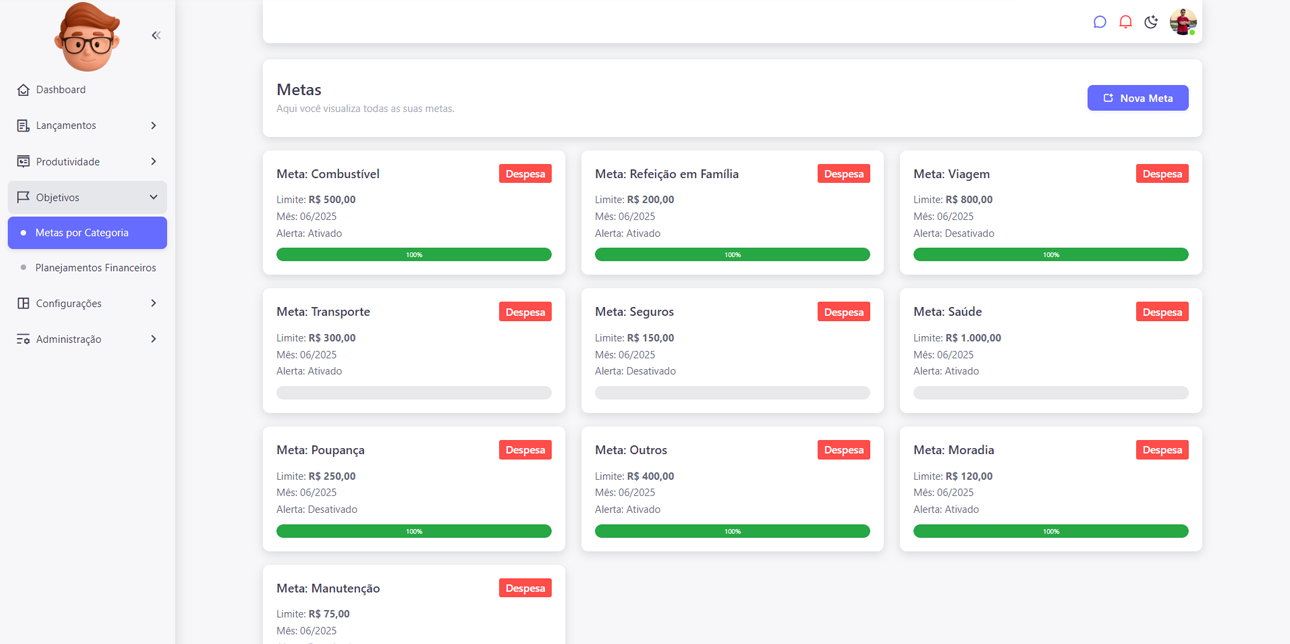Toggle dark mode moon icon

tap(1151, 22)
